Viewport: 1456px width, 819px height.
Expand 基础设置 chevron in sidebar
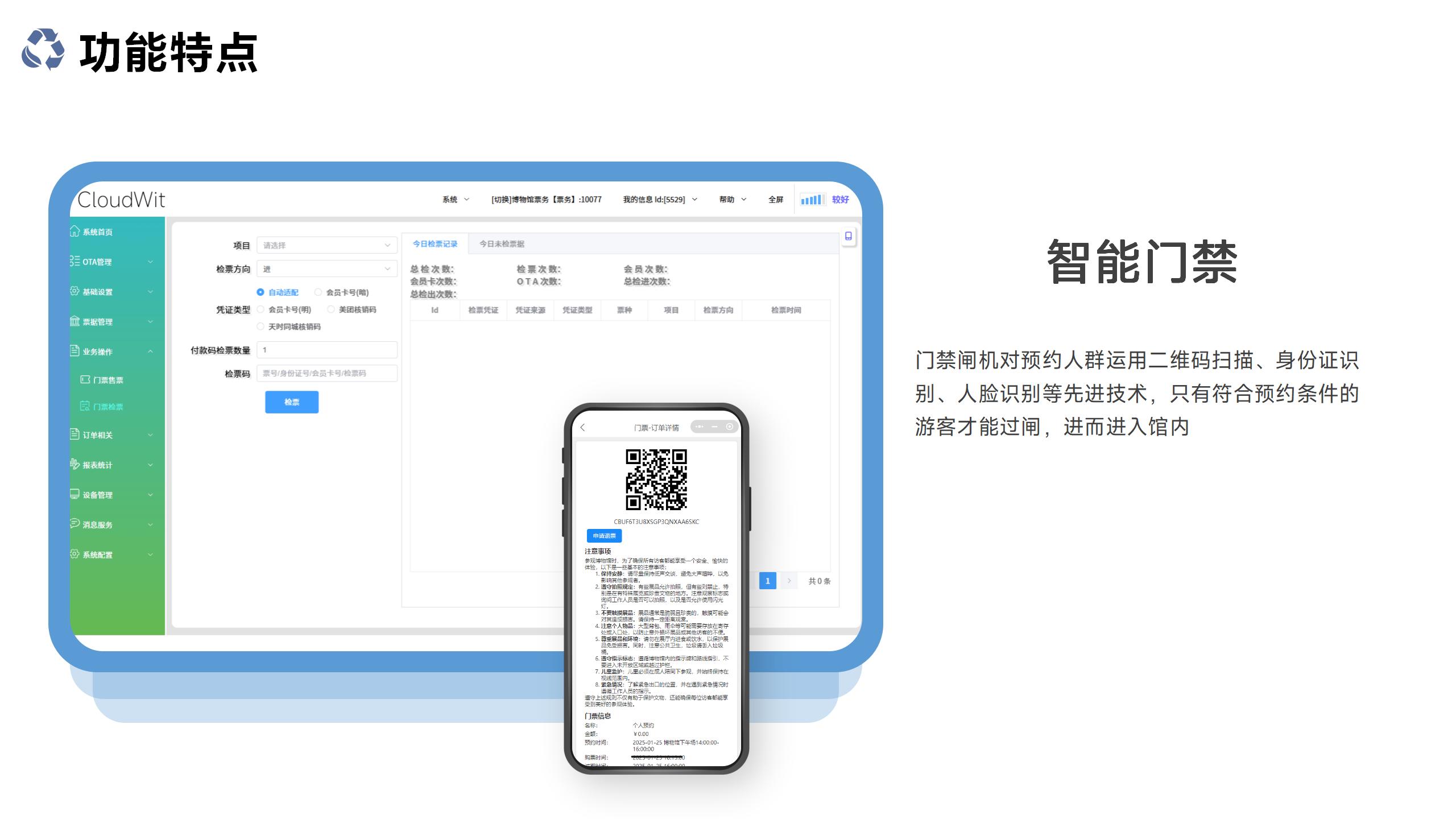151,292
